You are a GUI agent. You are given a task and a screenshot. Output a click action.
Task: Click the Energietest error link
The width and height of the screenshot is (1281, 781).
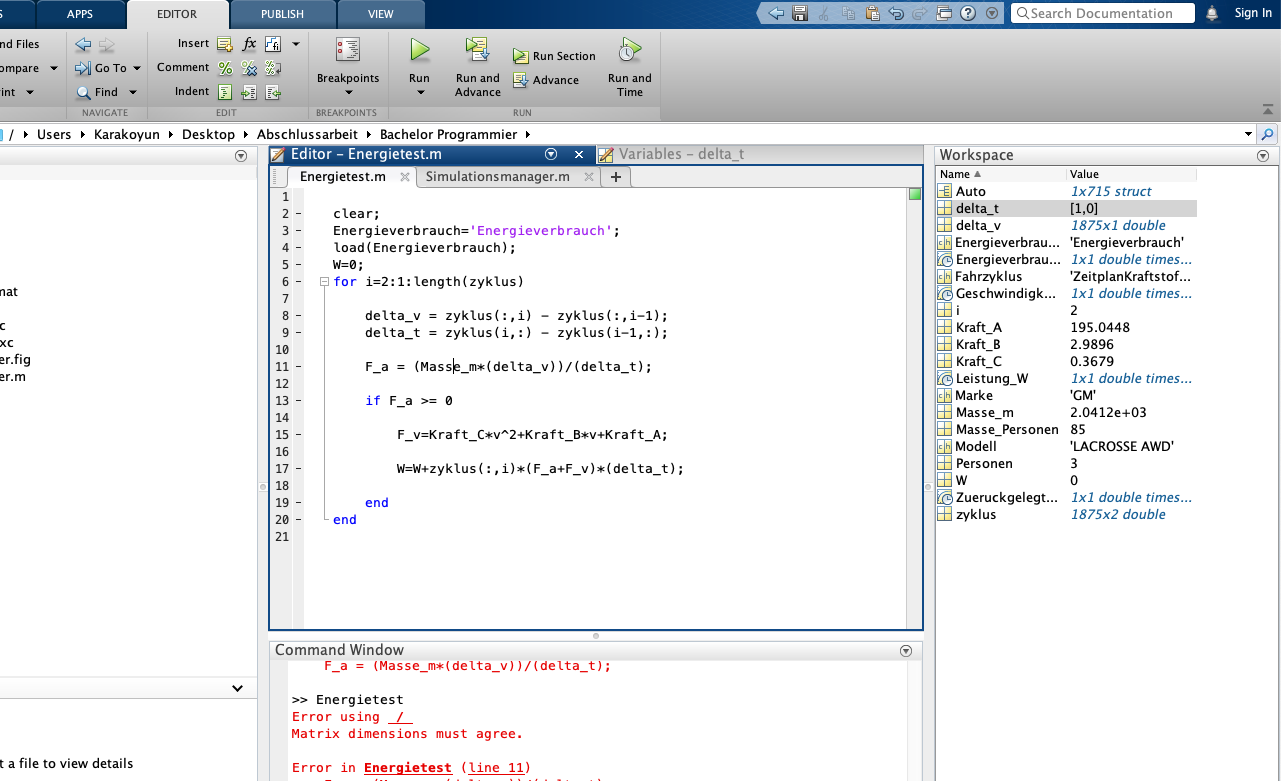[407, 768]
